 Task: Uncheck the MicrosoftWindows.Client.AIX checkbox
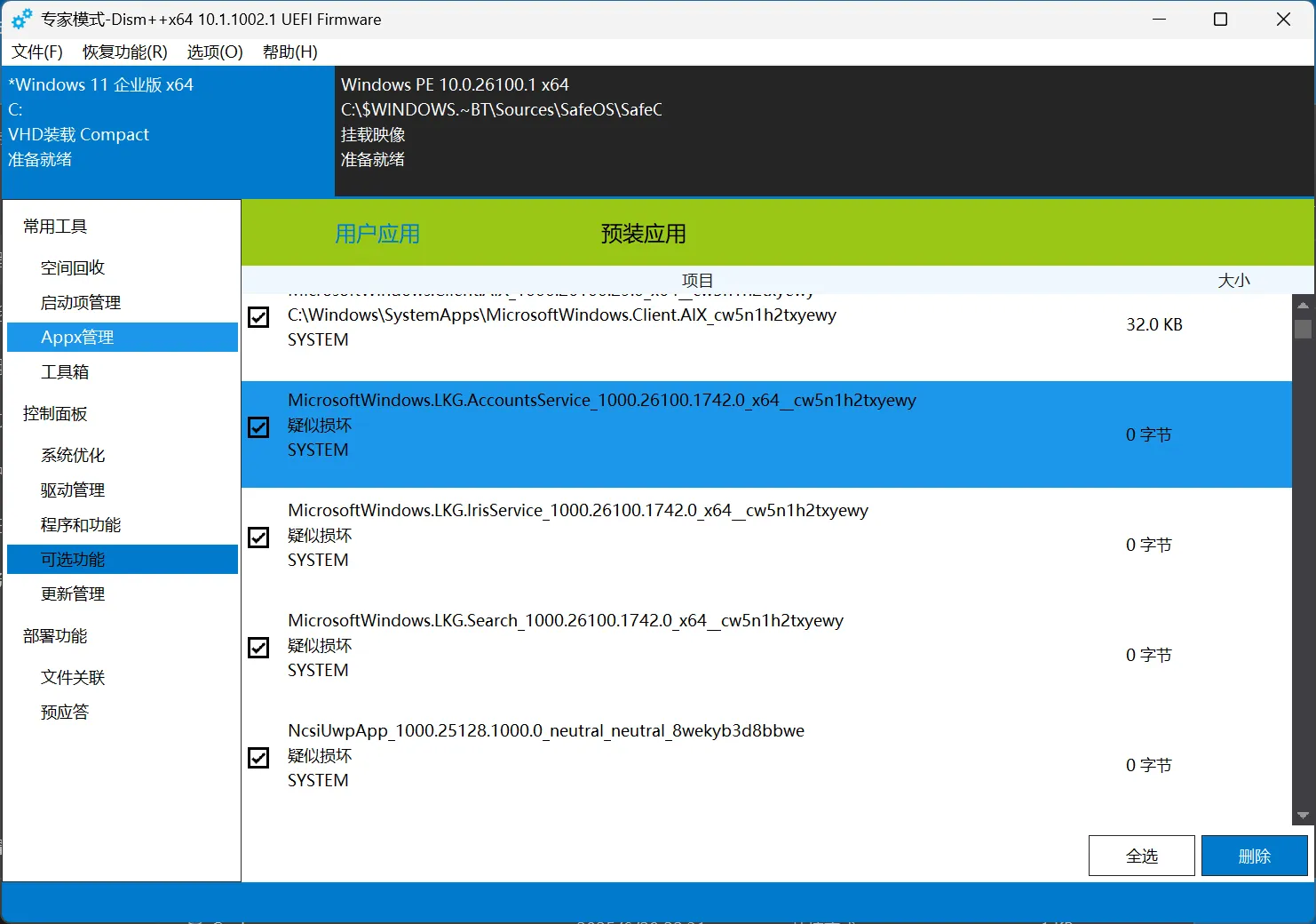click(258, 317)
